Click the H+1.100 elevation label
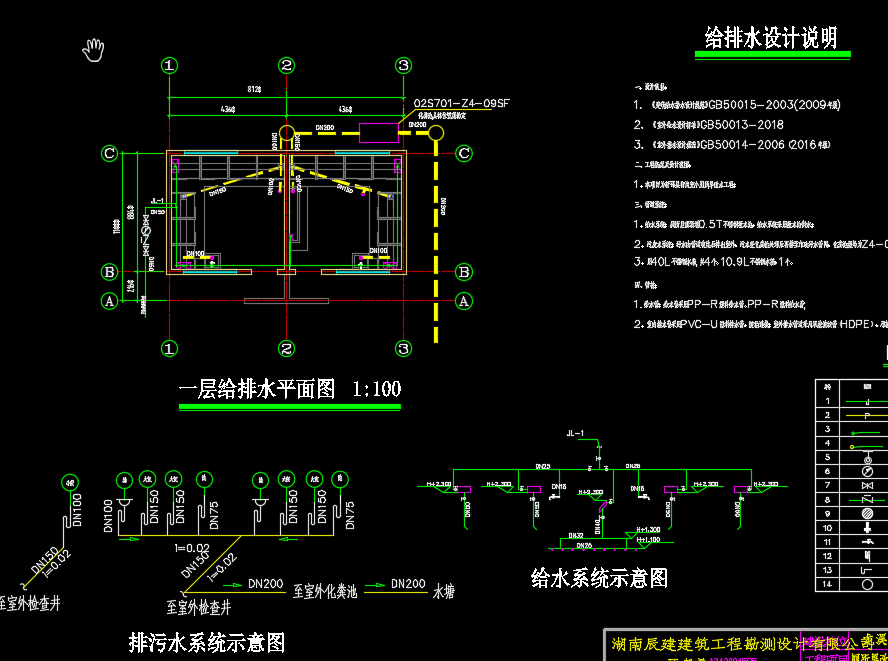The height and width of the screenshot is (661, 888). pos(648,540)
